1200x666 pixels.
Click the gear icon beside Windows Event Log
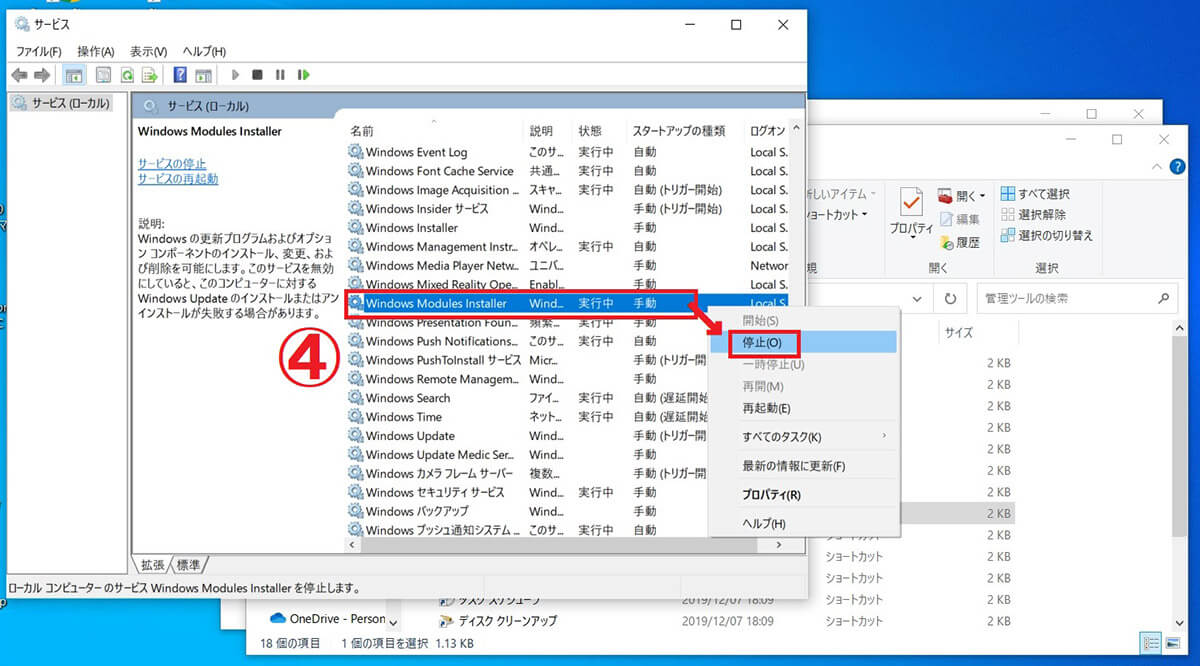(355, 152)
